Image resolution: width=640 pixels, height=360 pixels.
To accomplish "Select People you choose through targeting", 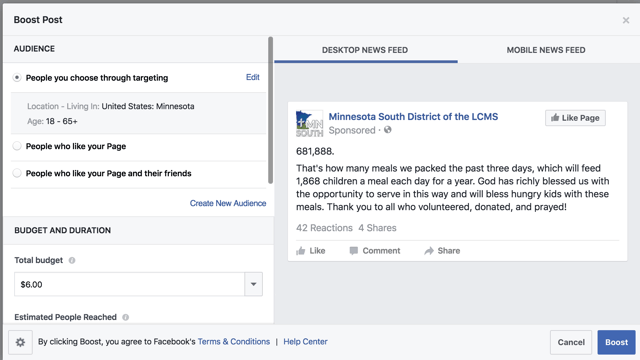I will (17, 78).
